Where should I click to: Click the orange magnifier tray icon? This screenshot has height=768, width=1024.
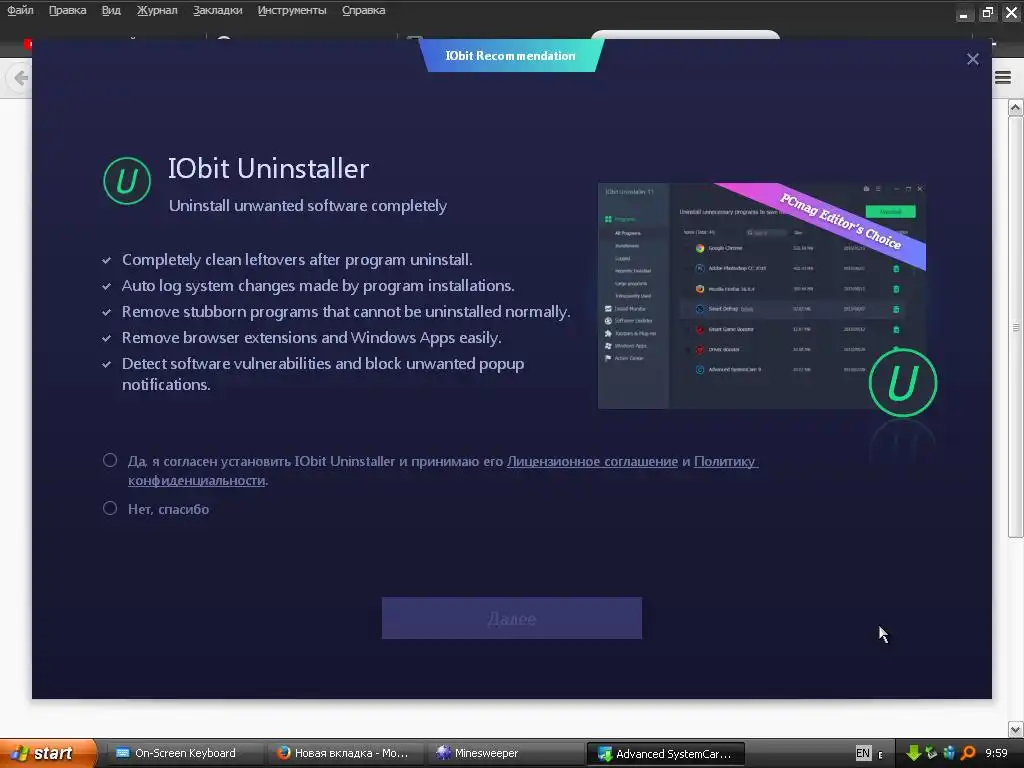968,753
